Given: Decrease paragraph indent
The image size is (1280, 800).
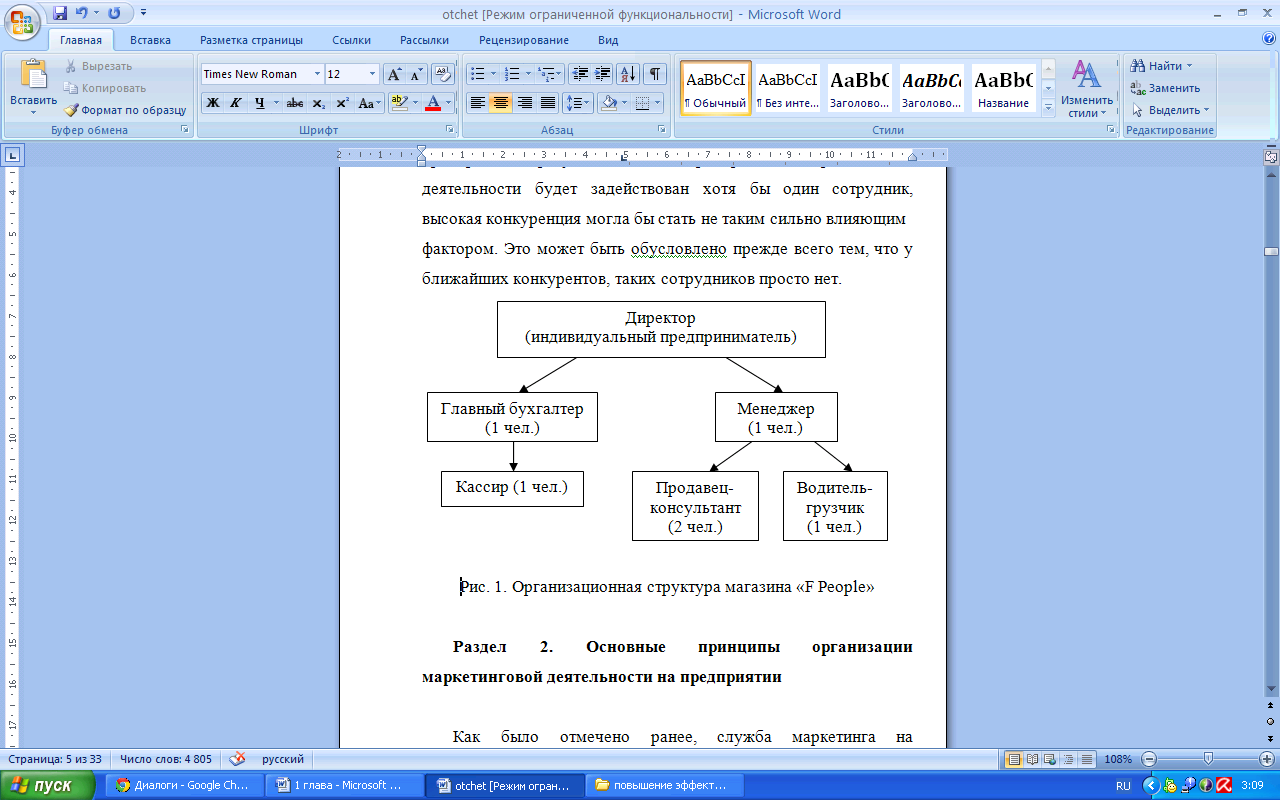Looking at the screenshot, I should point(580,74).
